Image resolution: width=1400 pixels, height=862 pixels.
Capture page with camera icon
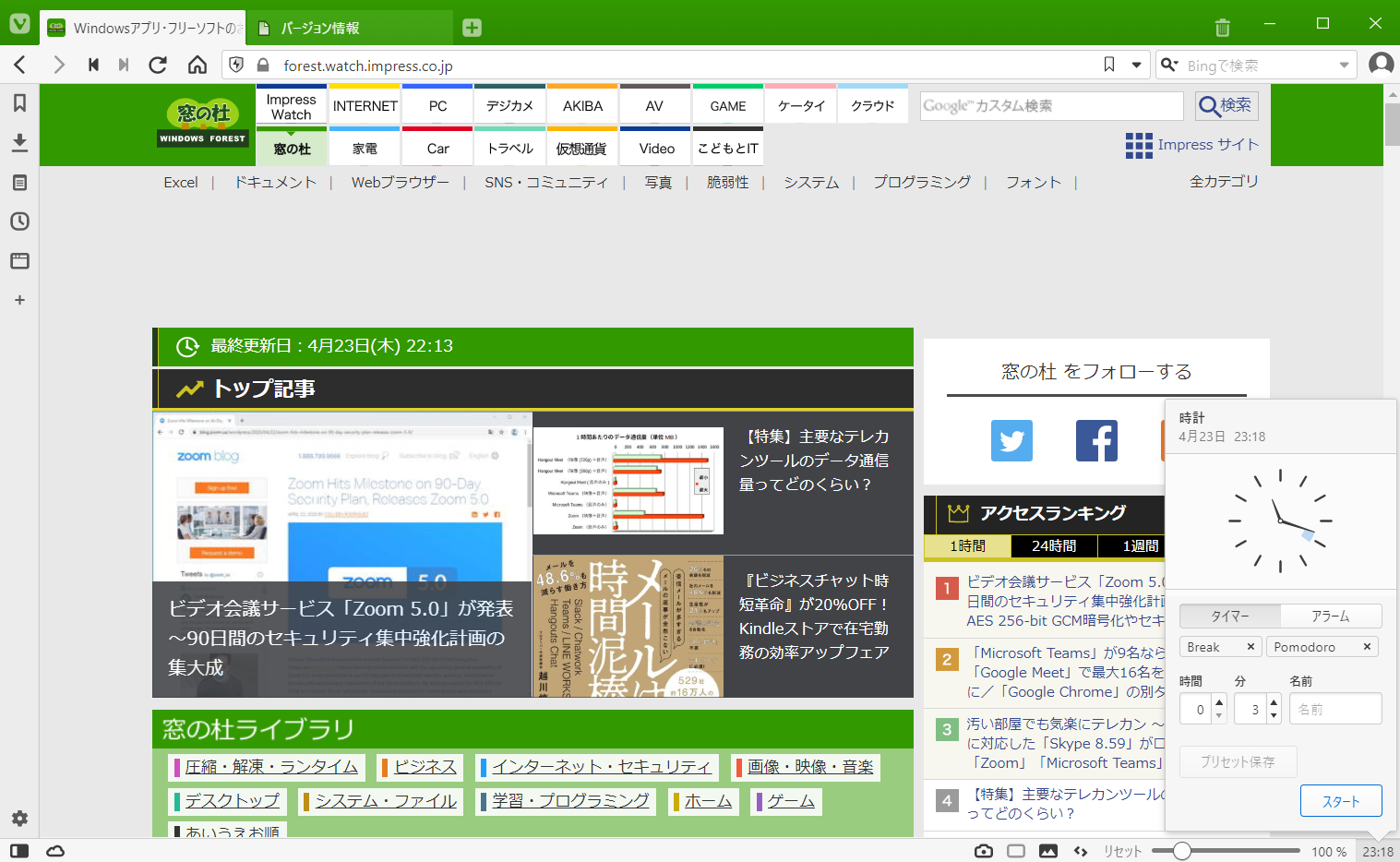coord(984,851)
